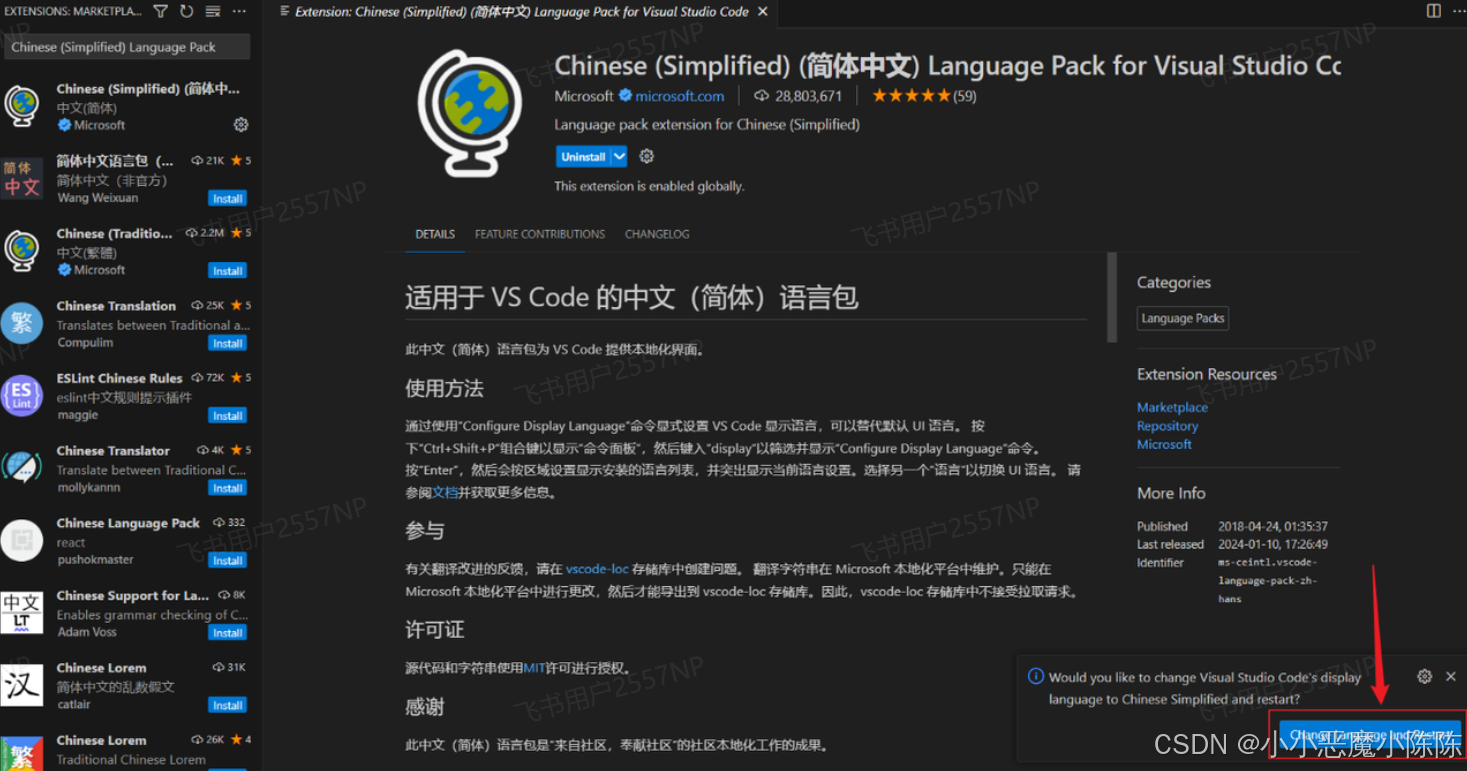Viewport: 1467px width, 771px height.
Task: Open the extensions filter funnel icon
Action: coord(161,11)
